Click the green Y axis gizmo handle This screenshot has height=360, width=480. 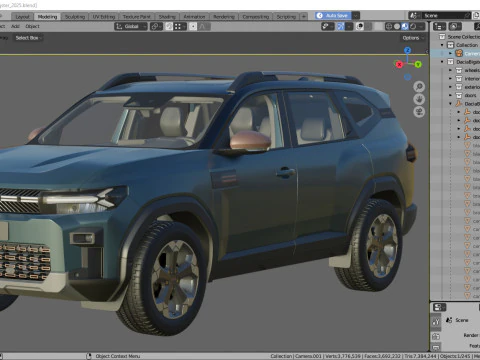418,64
